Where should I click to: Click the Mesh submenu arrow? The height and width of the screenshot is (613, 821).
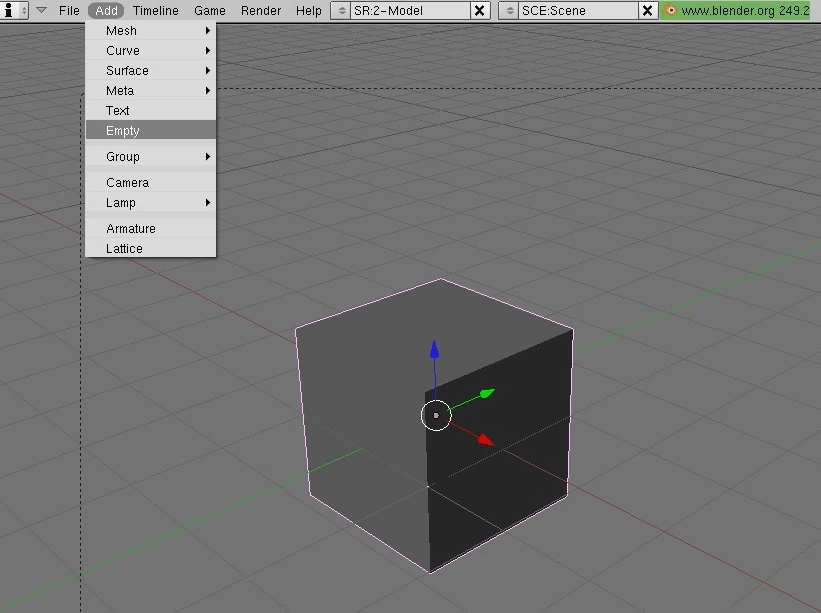tap(208, 30)
